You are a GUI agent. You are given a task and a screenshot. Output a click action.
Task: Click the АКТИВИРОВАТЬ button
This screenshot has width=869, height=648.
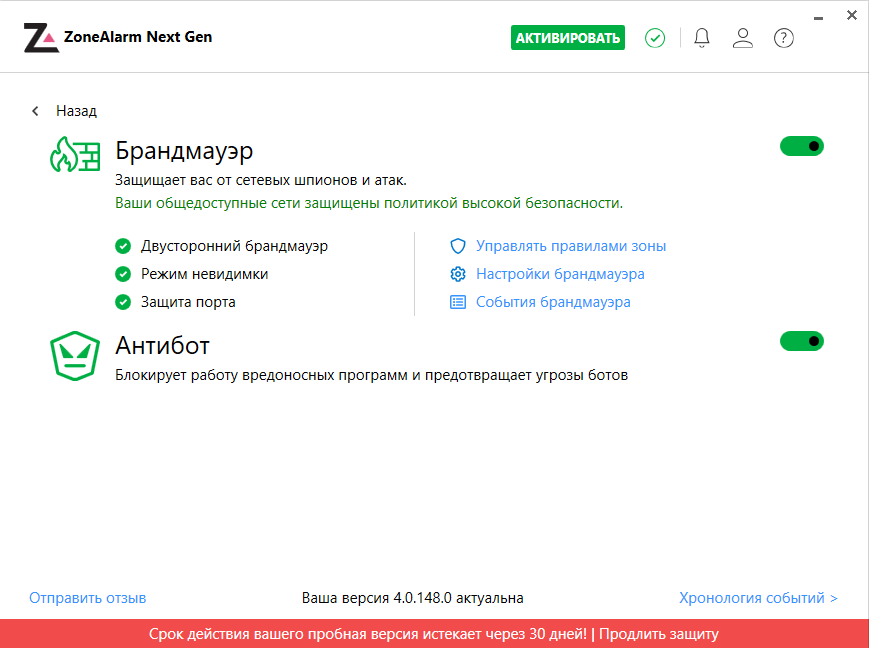[568, 38]
